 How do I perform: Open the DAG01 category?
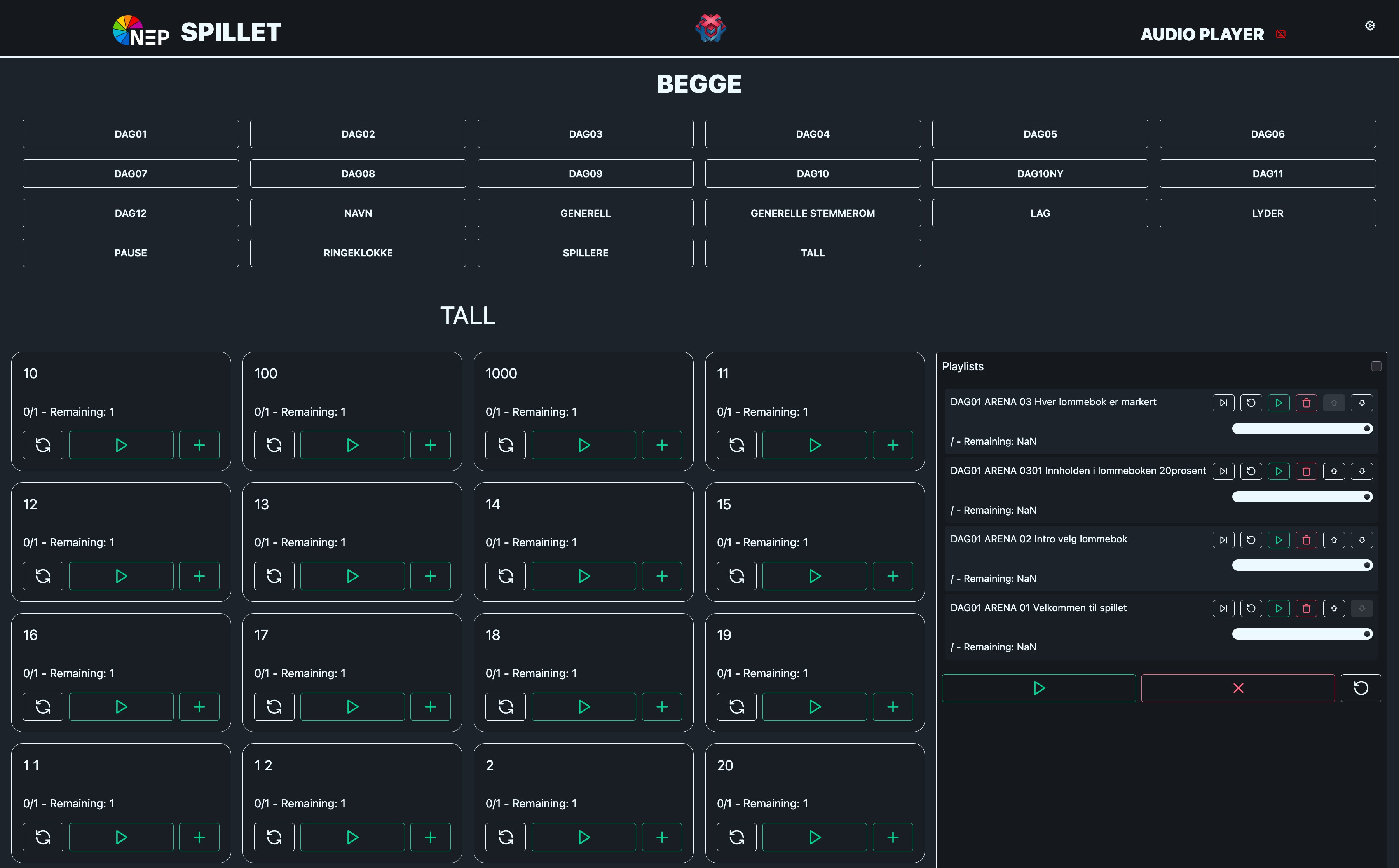130,134
